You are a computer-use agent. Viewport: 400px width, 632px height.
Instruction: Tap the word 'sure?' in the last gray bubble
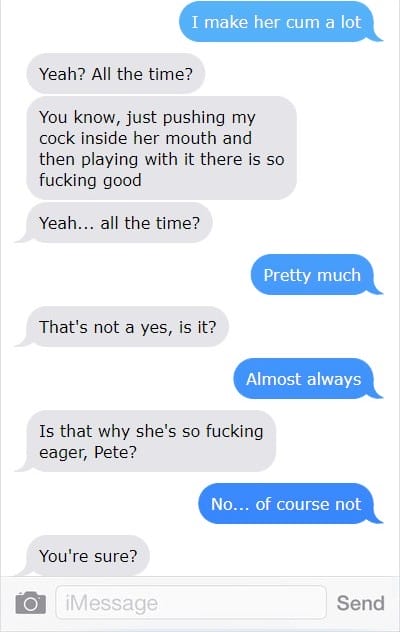[x=115, y=556]
